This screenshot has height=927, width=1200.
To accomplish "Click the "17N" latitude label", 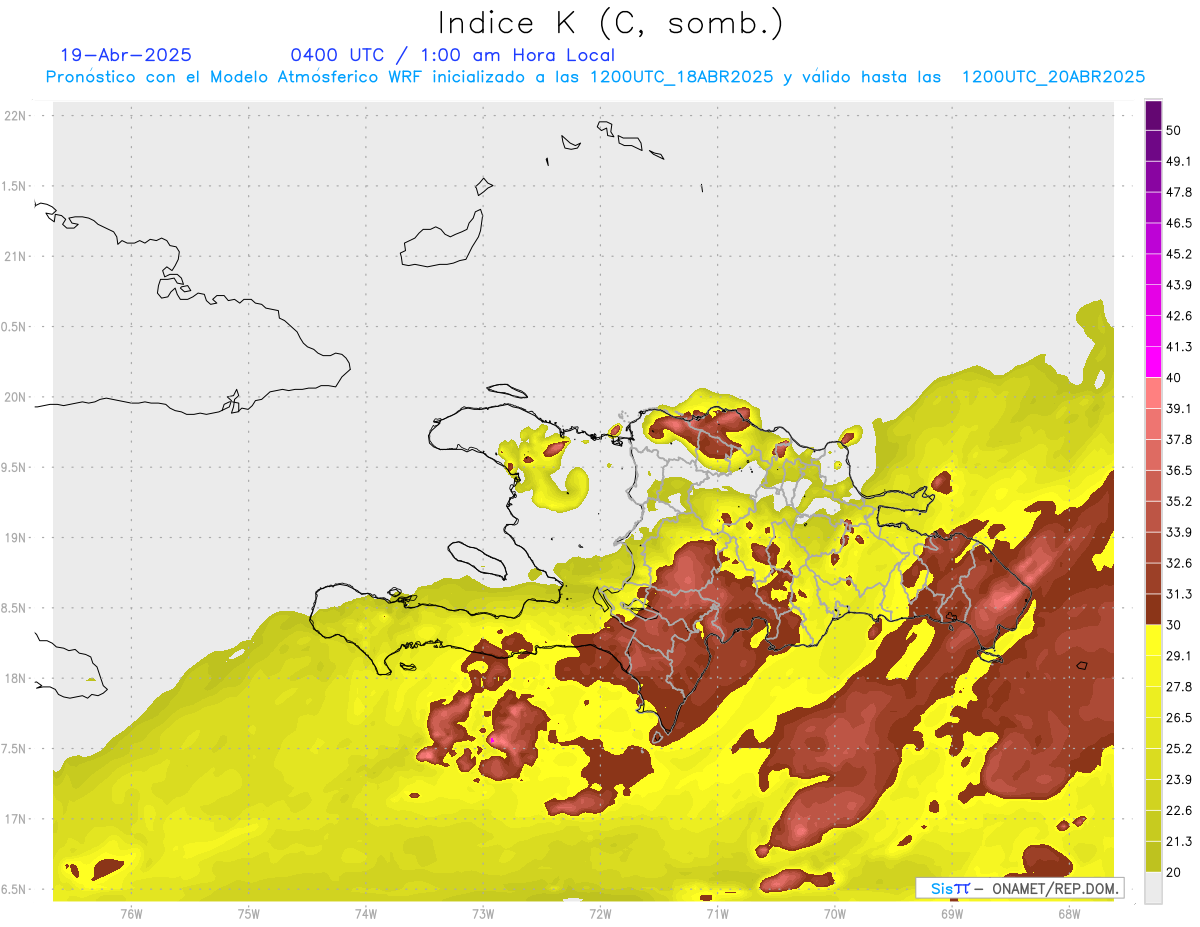I will (x=16, y=819).
